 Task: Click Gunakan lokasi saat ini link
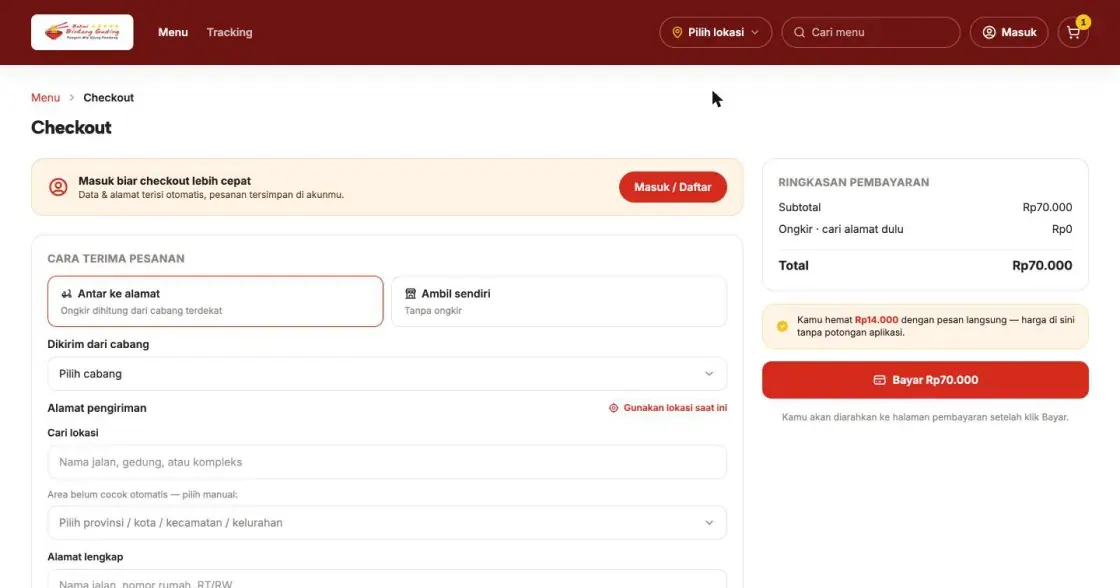(x=668, y=408)
